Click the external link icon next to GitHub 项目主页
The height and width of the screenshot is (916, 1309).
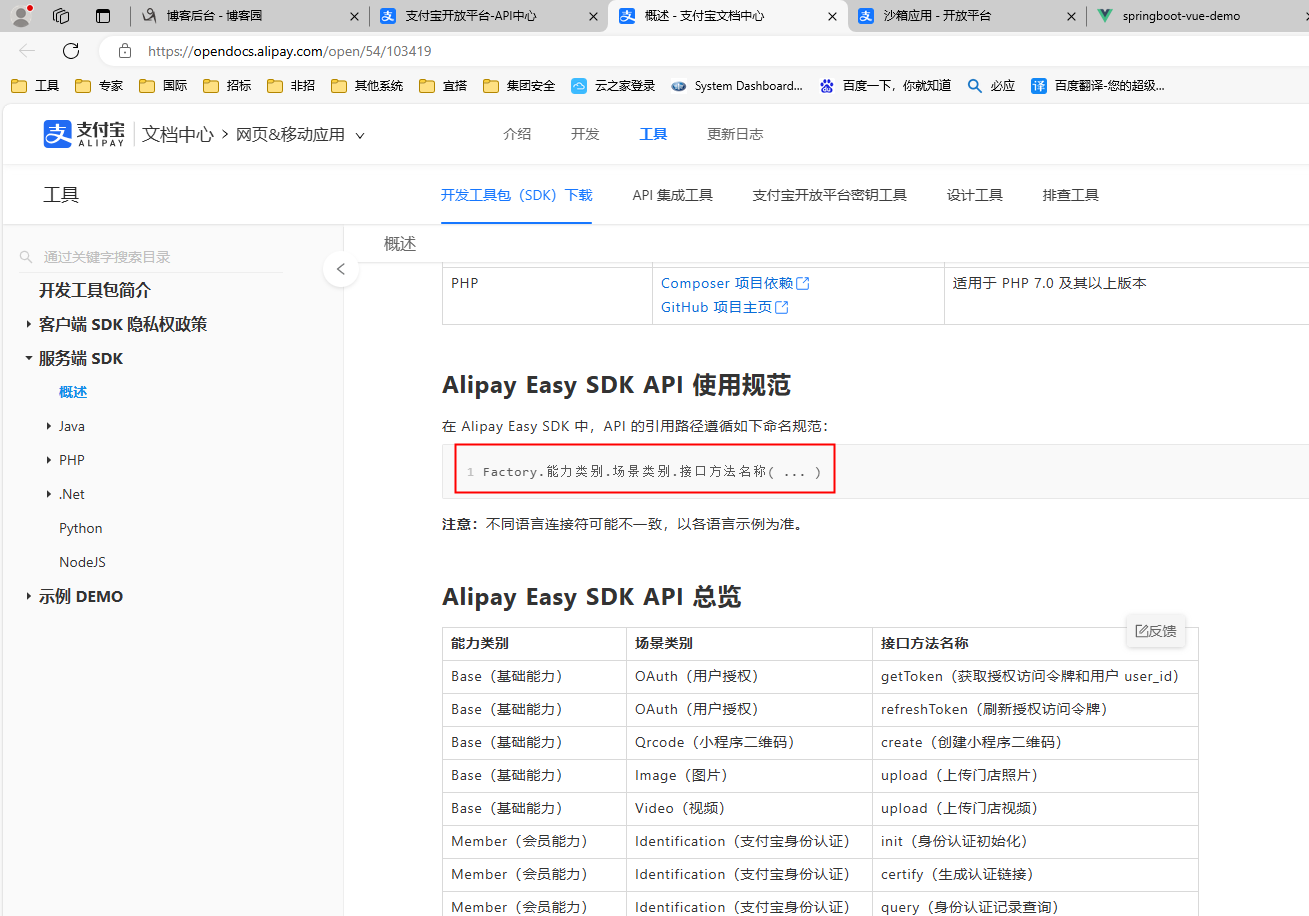click(x=782, y=308)
